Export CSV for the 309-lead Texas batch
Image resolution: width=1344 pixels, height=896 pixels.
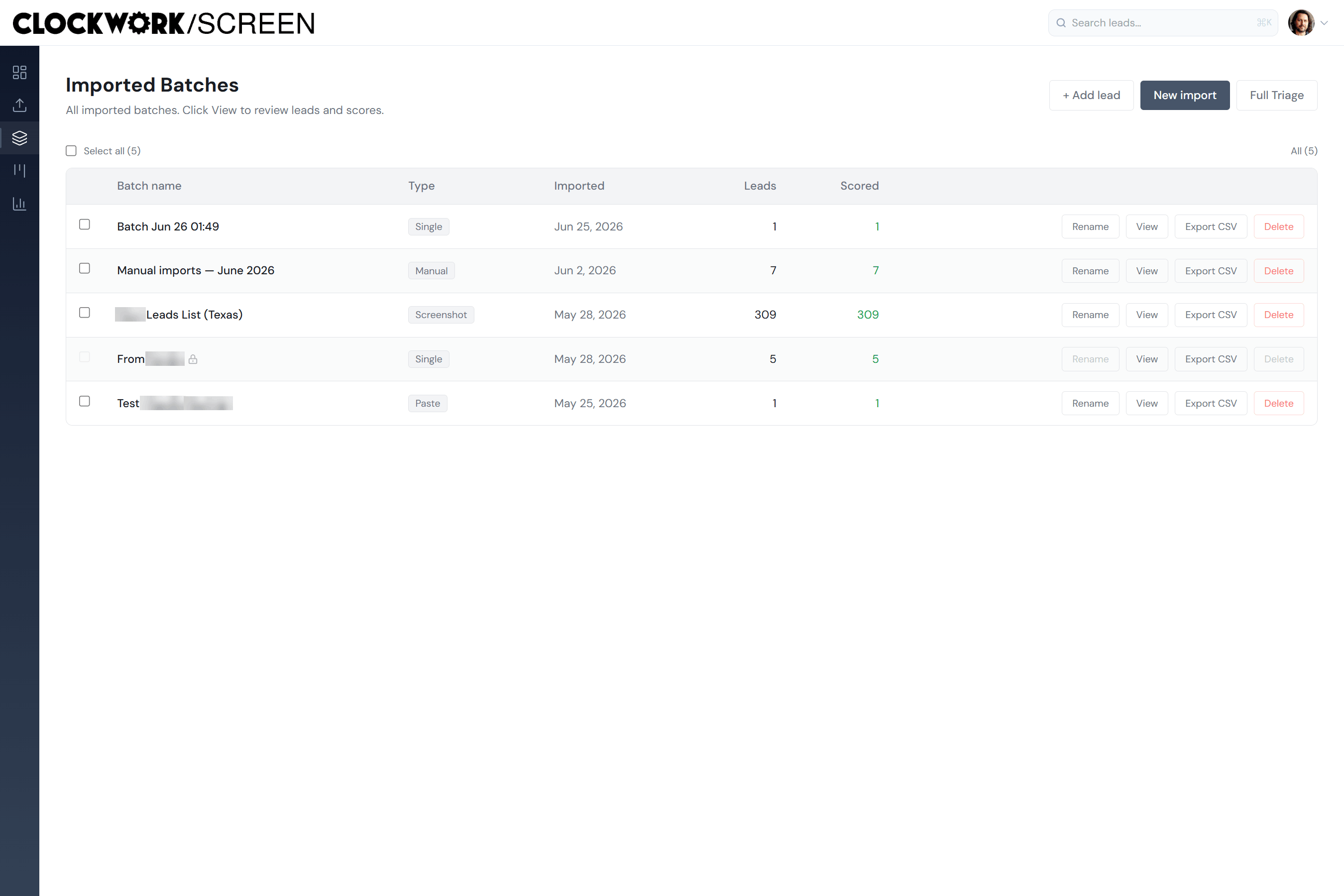(1210, 315)
